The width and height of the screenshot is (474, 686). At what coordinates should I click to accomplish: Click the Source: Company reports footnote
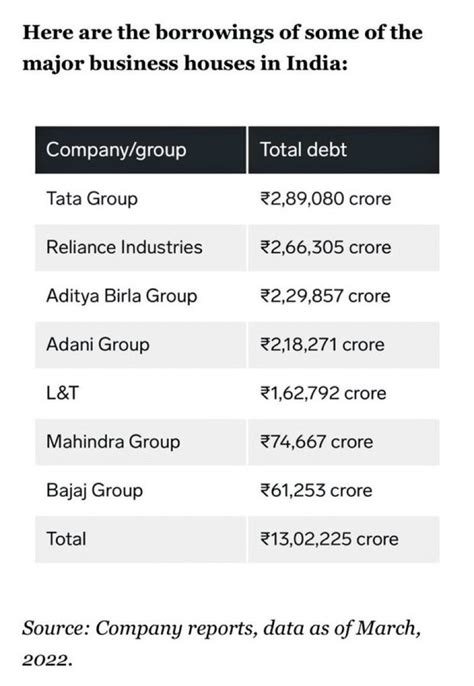pyautogui.click(x=221, y=643)
